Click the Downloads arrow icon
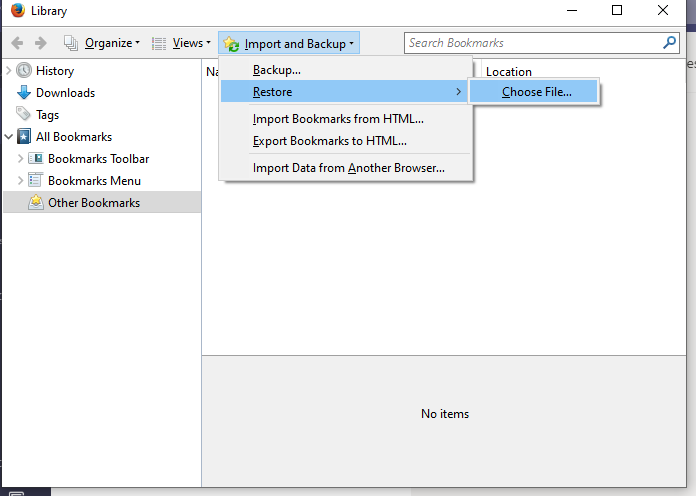The height and width of the screenshot is (496, 696). pyautogui.click(x=24, y=92)
